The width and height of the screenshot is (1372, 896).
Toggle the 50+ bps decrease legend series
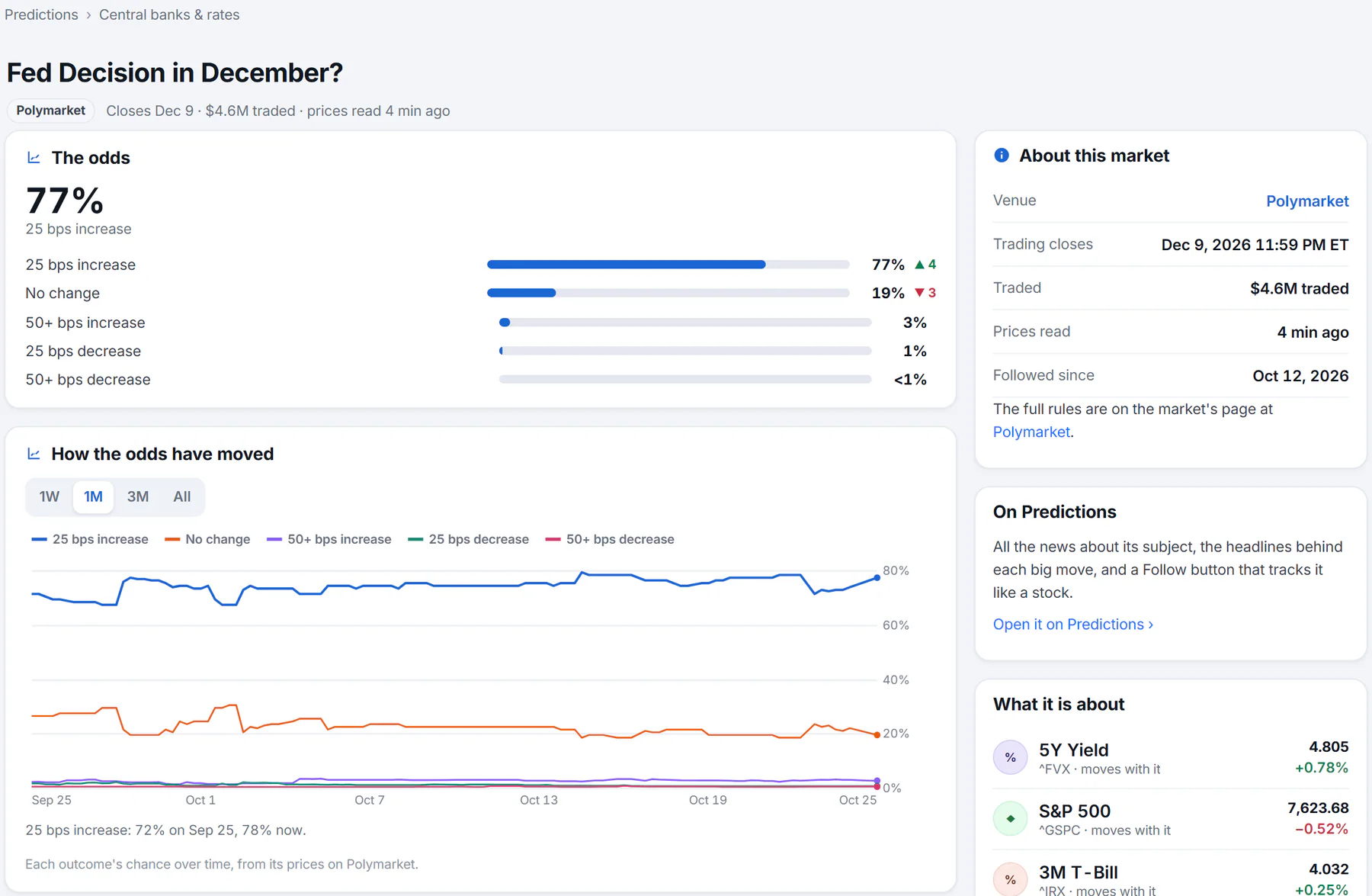[610, 539]
